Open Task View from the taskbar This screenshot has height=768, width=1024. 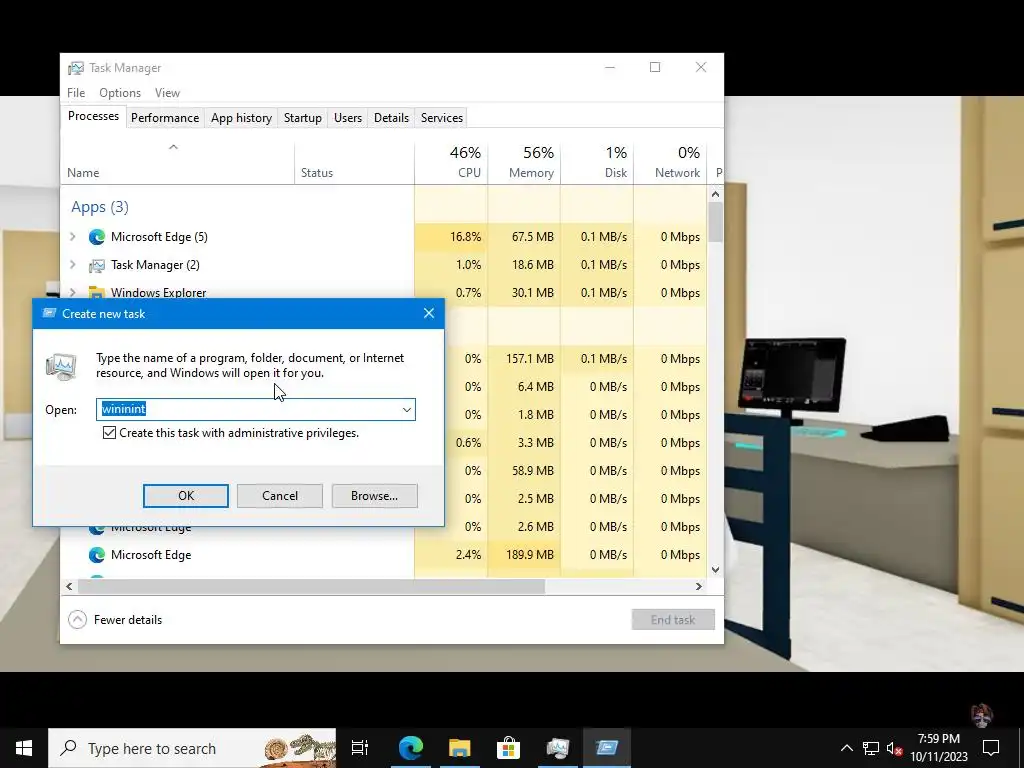pyautogui.click(x=360, y=748)
